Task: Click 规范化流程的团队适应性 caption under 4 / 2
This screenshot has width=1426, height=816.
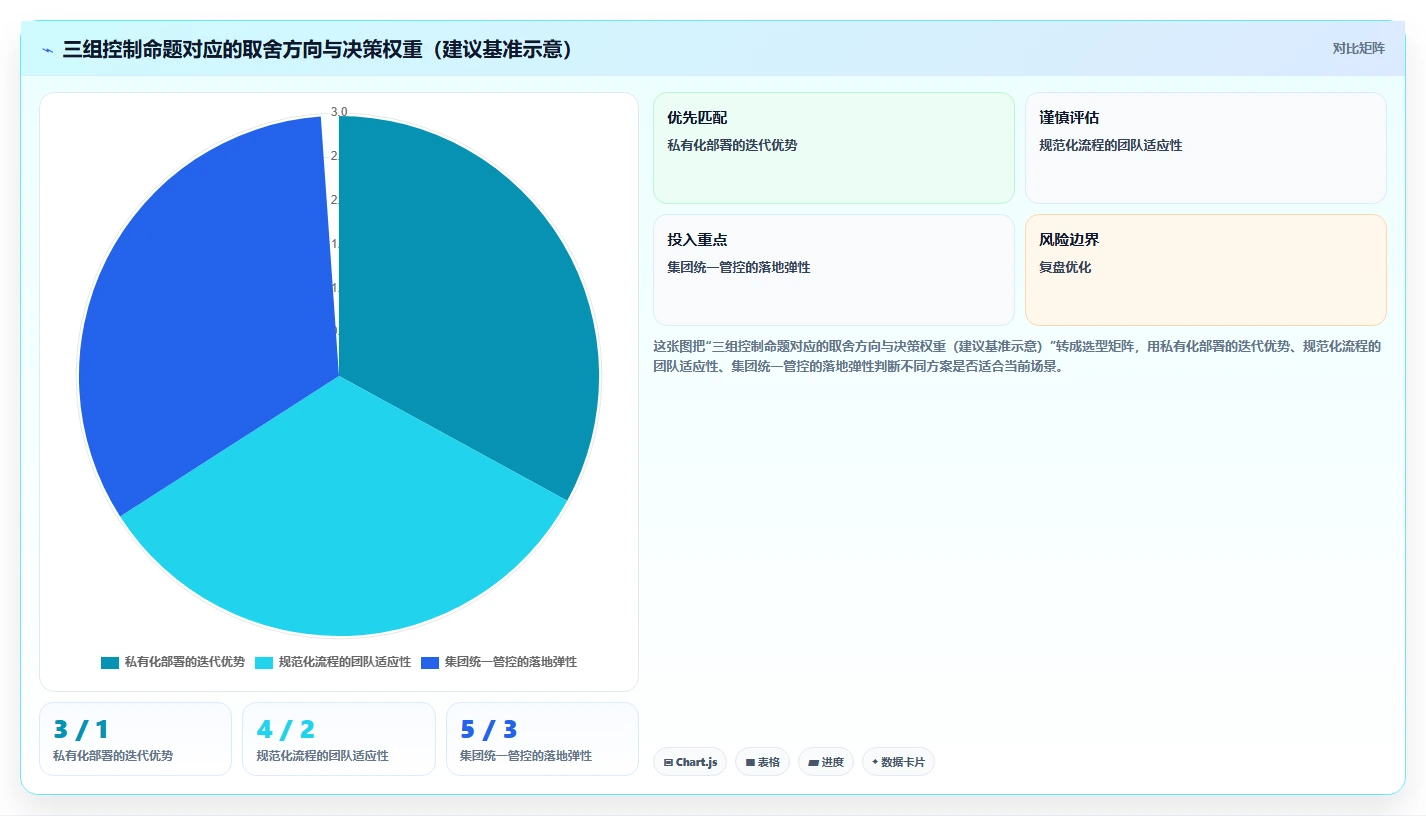Action: pos(322,756)
